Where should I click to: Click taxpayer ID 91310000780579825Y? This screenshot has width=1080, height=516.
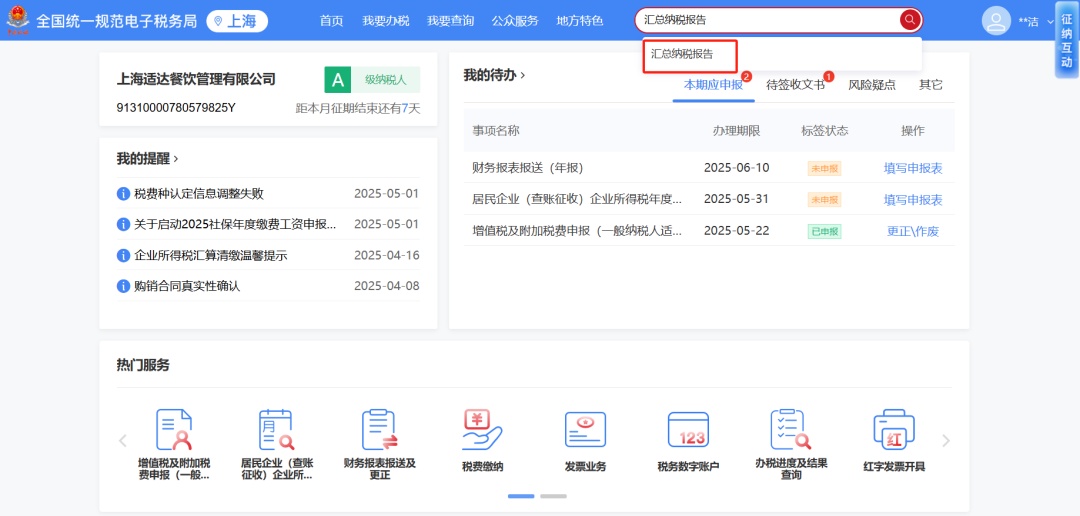pyautogui.click(x=176, y=107)
